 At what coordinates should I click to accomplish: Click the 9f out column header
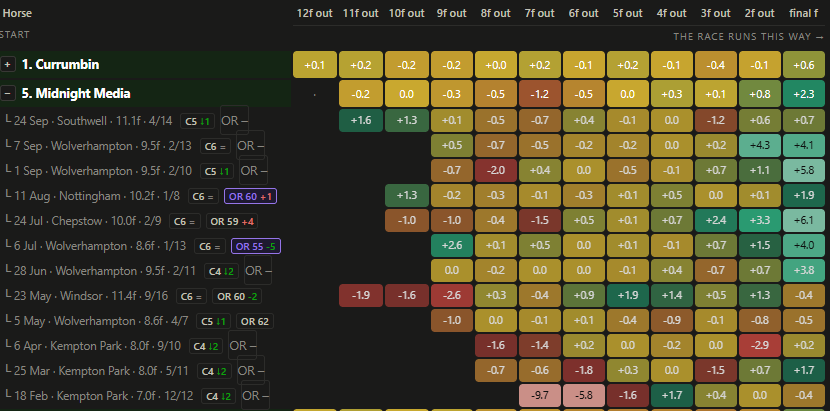pyautogui.click(x=453, y=13)
